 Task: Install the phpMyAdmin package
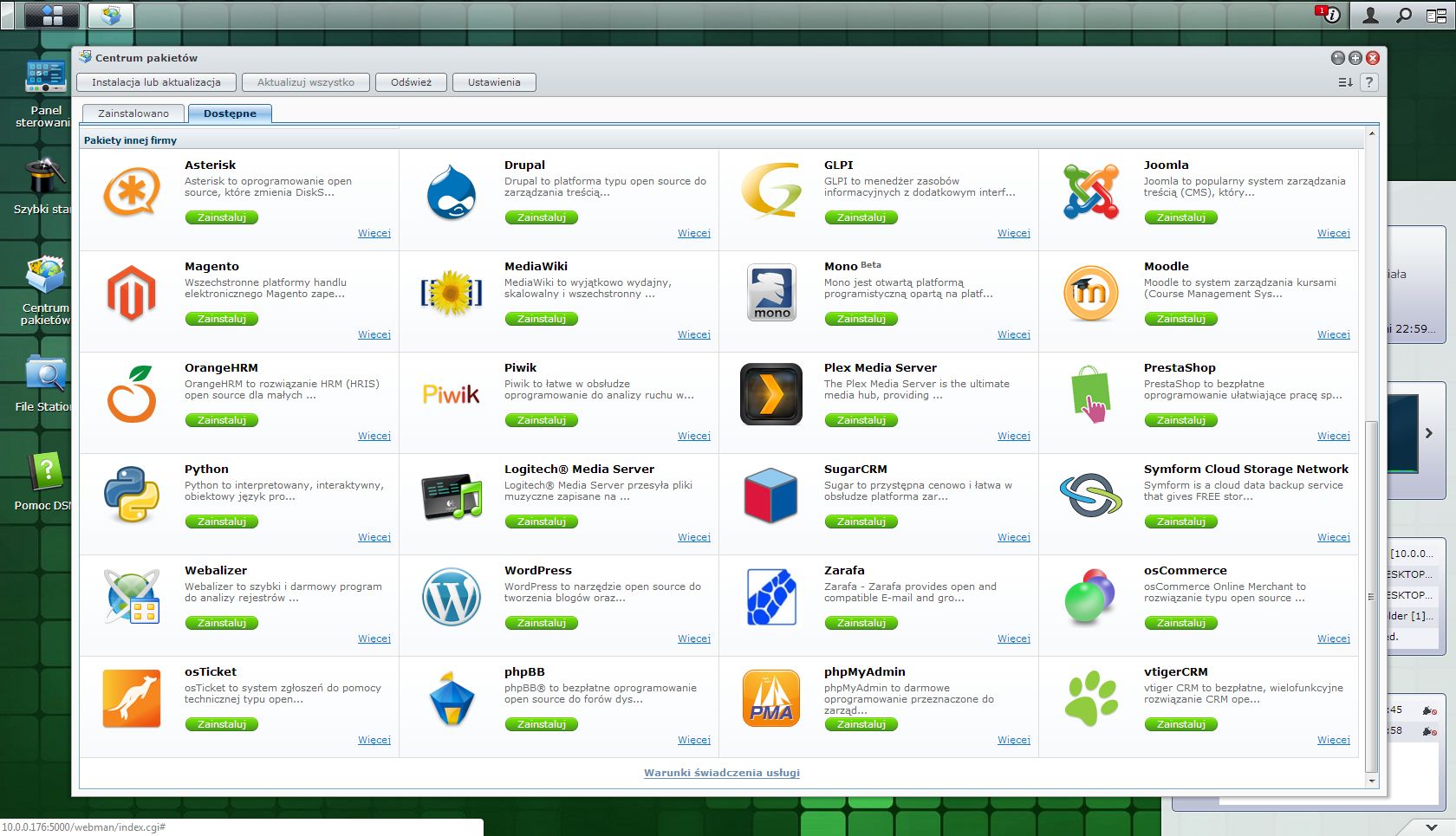tap(861, 724)
